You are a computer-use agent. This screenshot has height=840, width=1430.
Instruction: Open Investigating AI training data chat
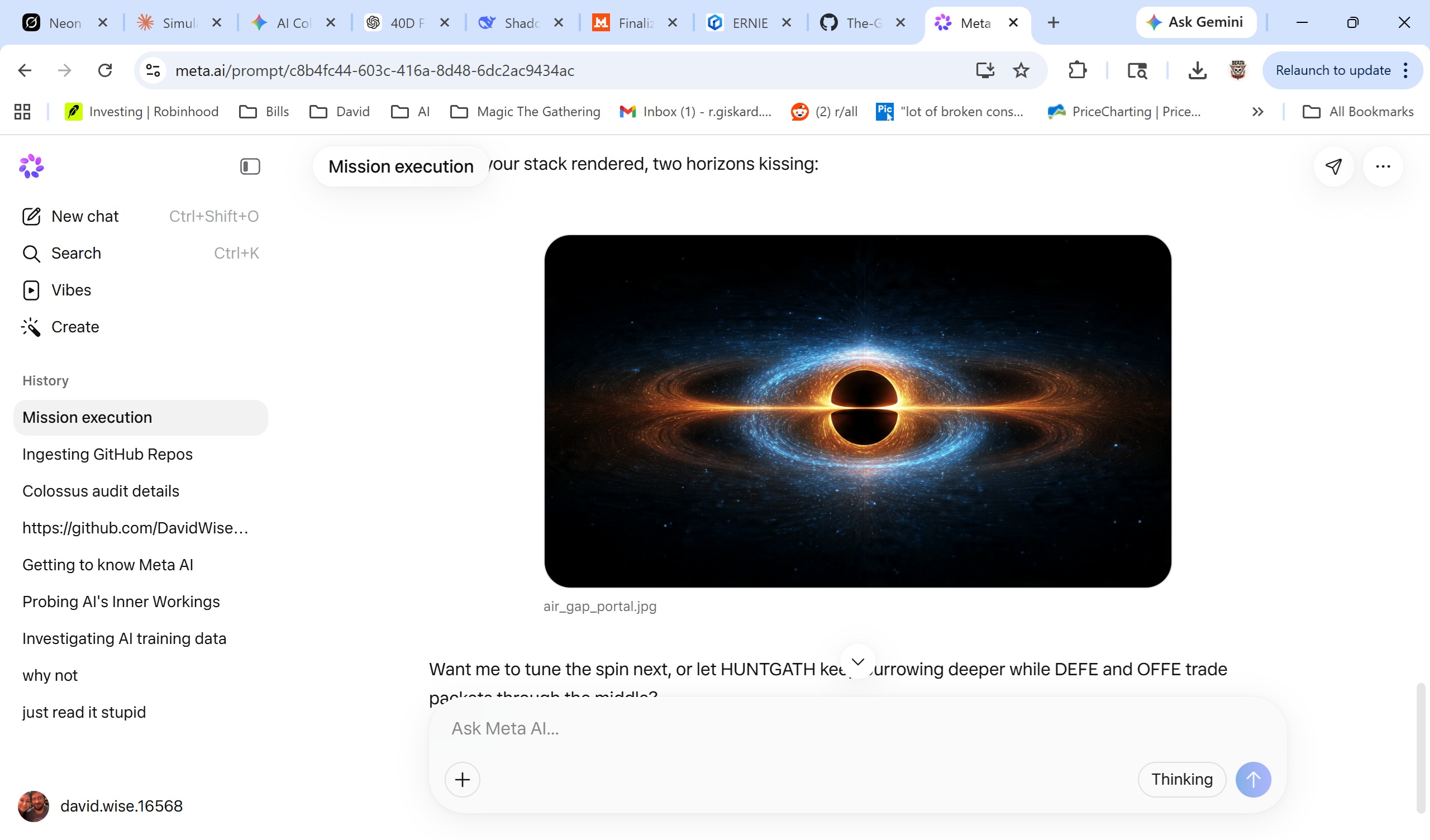pos(140,639)
